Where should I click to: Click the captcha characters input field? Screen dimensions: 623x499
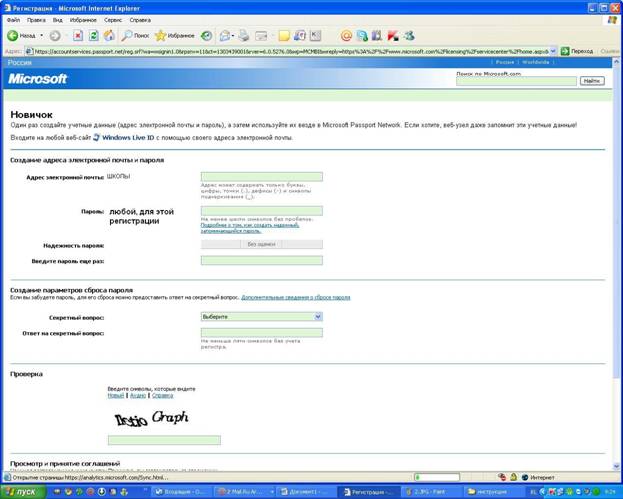pyautogui.click(x=164, y=440)
